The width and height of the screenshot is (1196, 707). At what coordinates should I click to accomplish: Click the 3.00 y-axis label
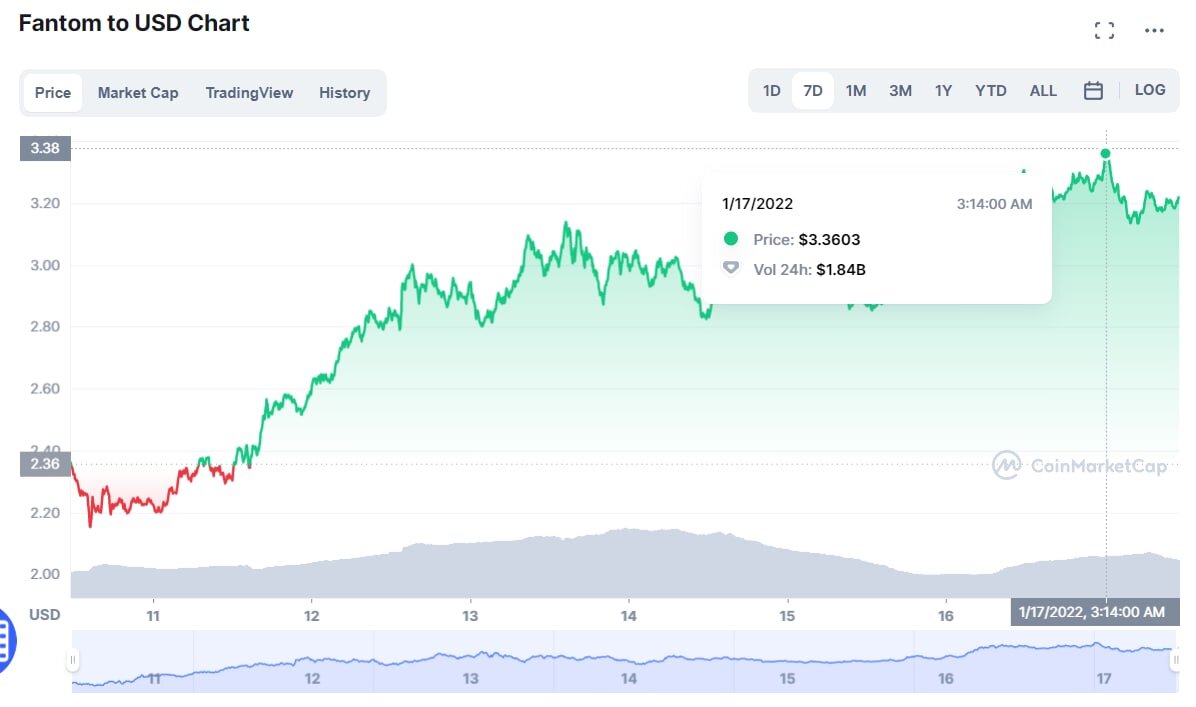tap(45, 265)
